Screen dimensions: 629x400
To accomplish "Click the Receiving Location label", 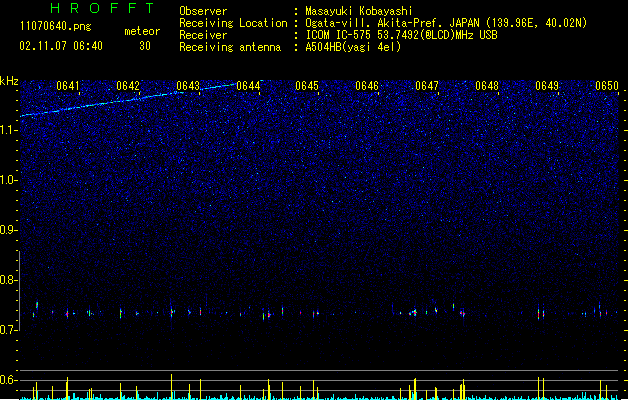I will (x=233, y=23).
